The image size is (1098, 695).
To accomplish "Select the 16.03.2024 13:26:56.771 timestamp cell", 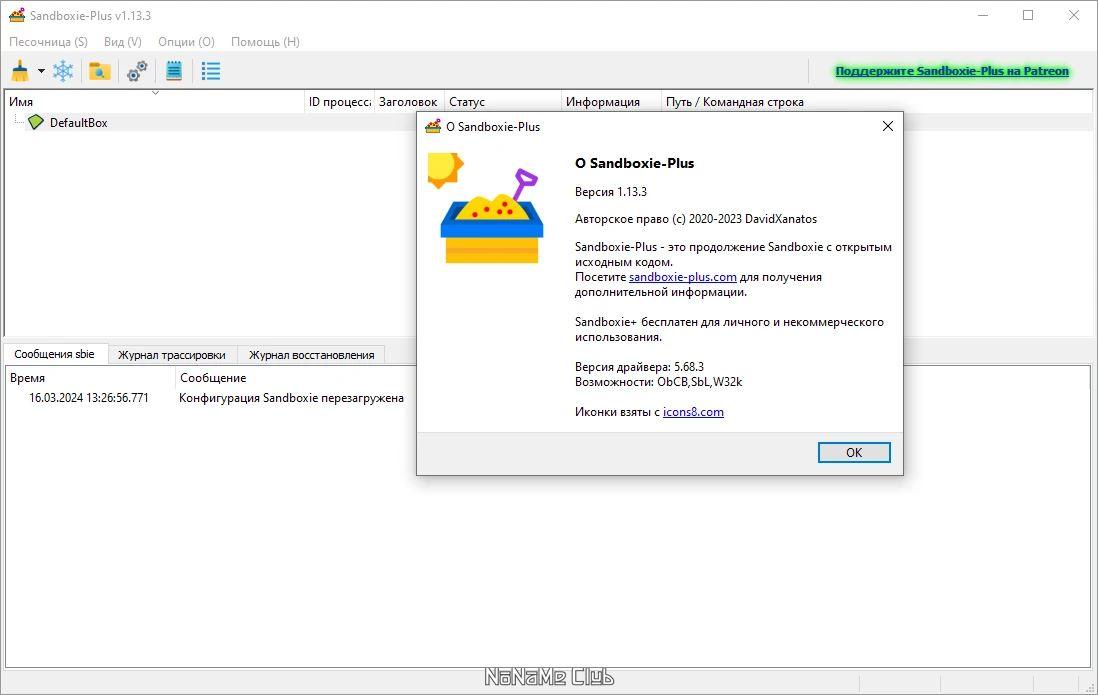I will (89, 397).
